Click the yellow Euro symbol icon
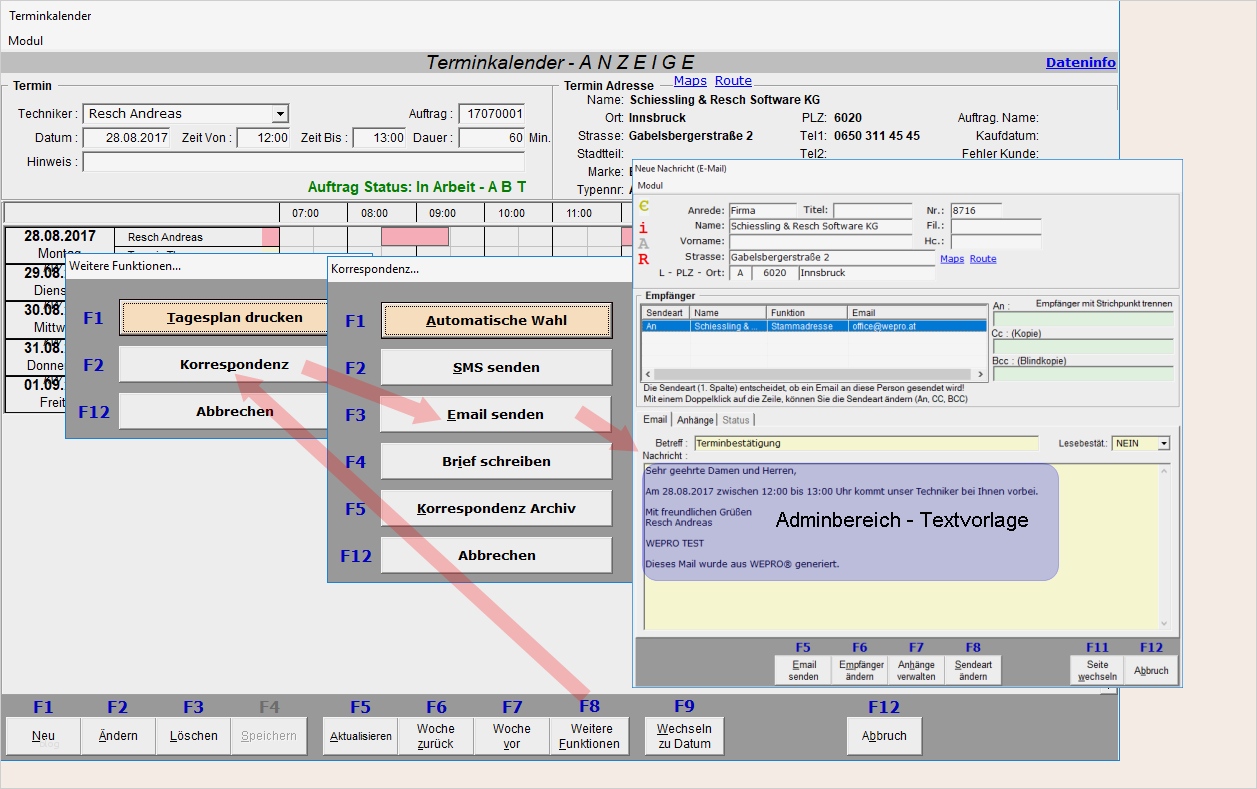This screenshot has height=789, width=1257. [x=643, y=207]
